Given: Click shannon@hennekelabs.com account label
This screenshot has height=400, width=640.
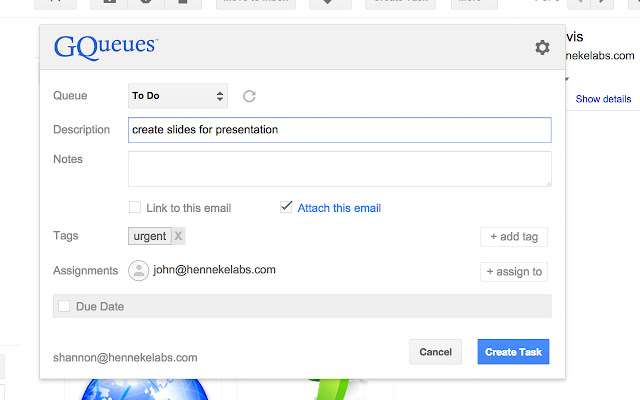Looking at the screenshot, I should pos(125,357).
